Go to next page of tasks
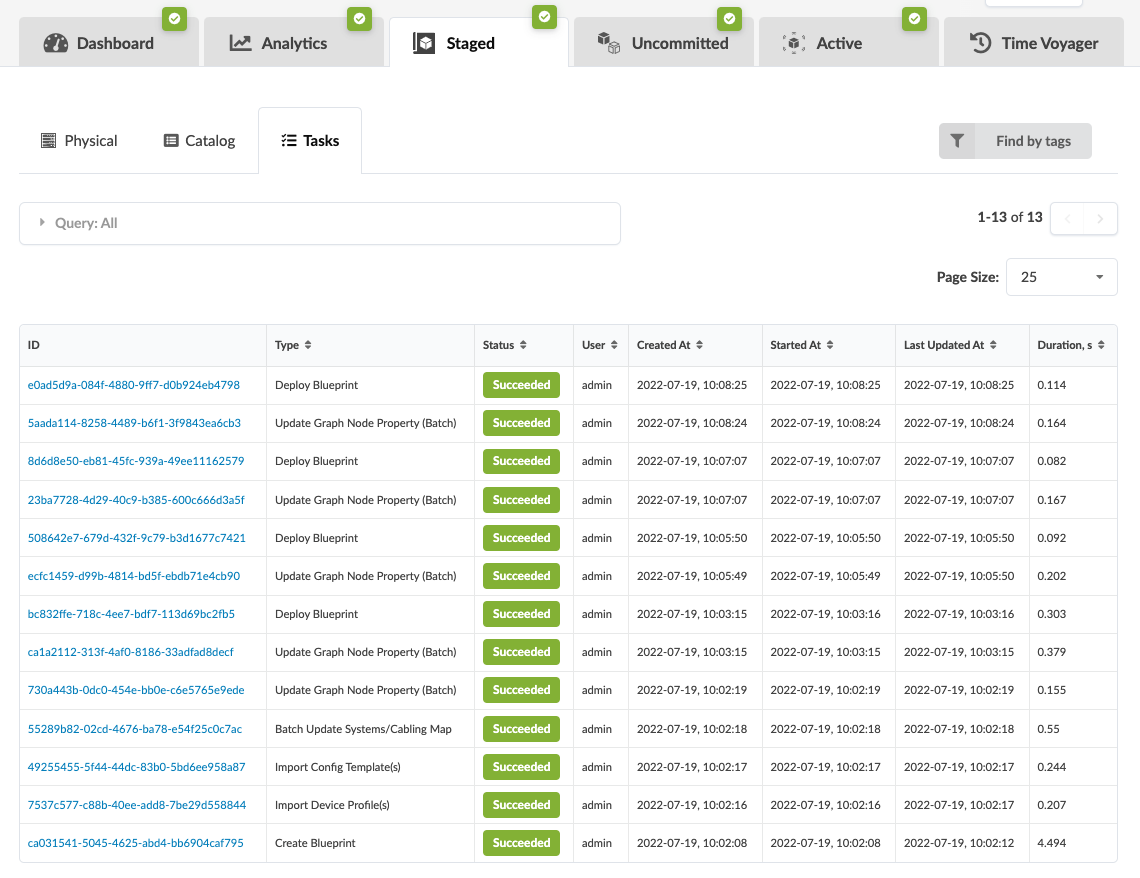Screen dimensions: 1140x878 1100,218
